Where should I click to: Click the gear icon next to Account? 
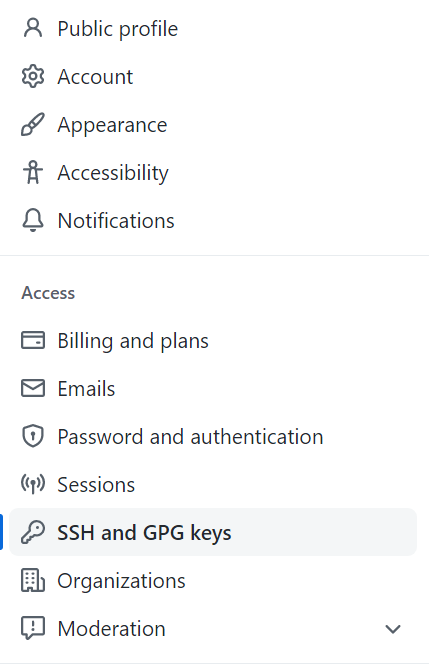(x=33, y=77)
